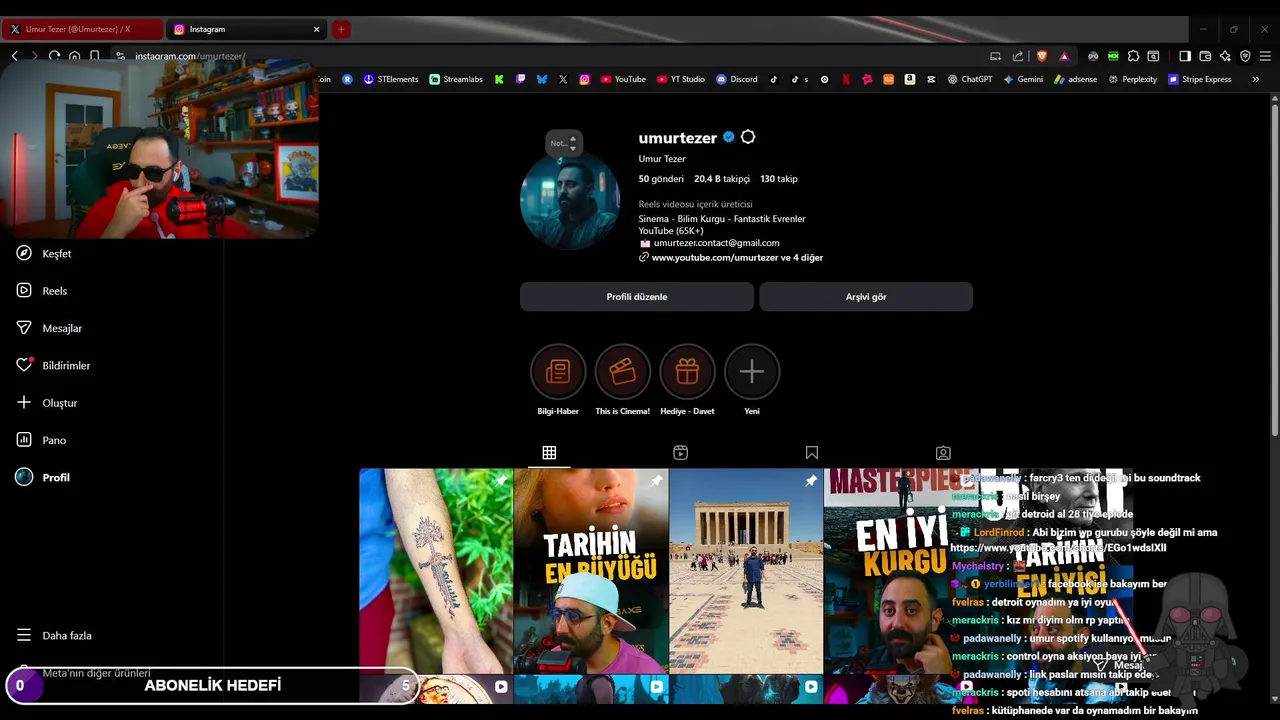Open the YouTube bookmark
Image resolution: width=1280 pixels, height=720 pixels.
click(x=623, y=79)
